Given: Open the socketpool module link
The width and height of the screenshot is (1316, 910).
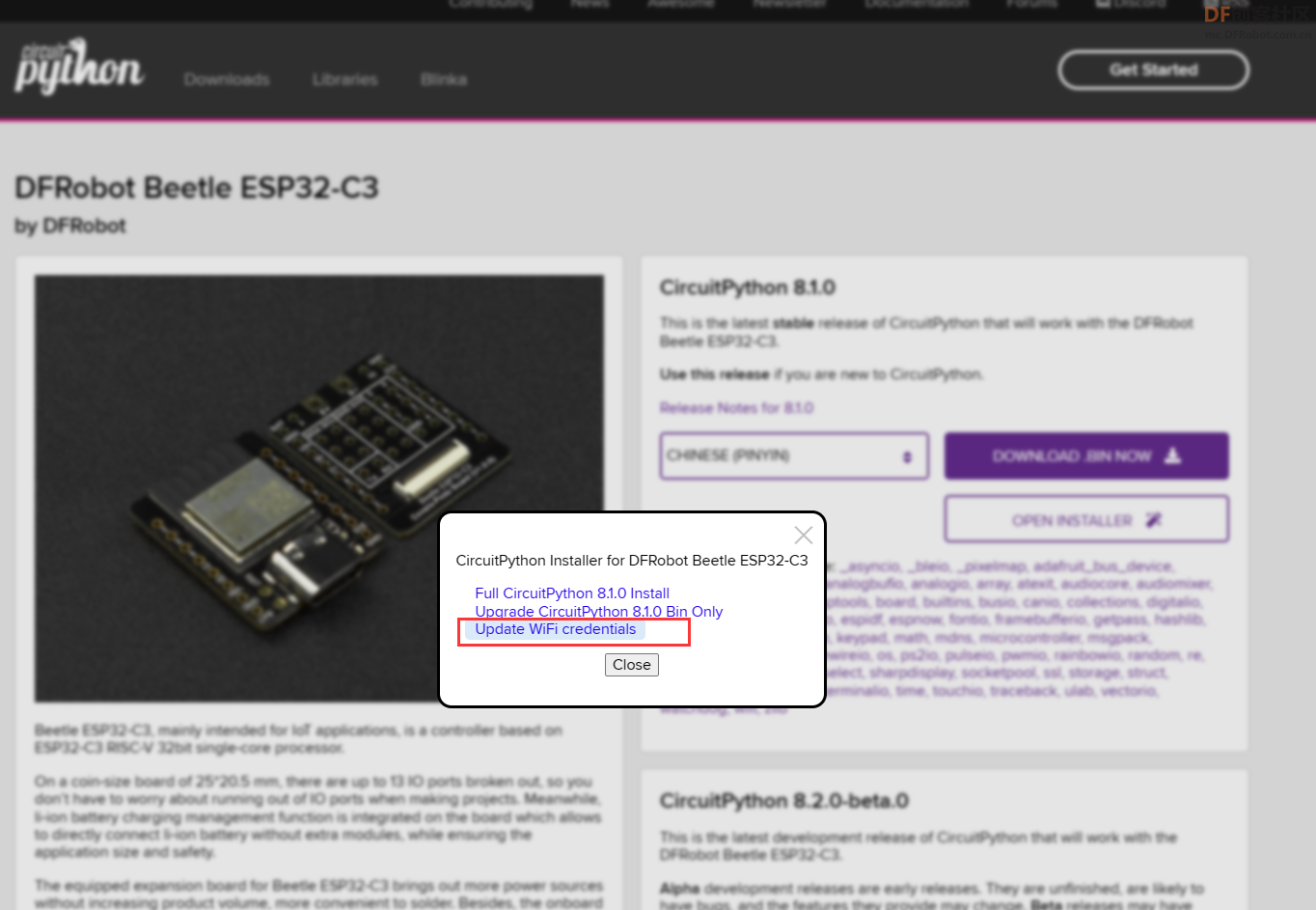Looking at the screenshot, I should click(x=999, y=673).
